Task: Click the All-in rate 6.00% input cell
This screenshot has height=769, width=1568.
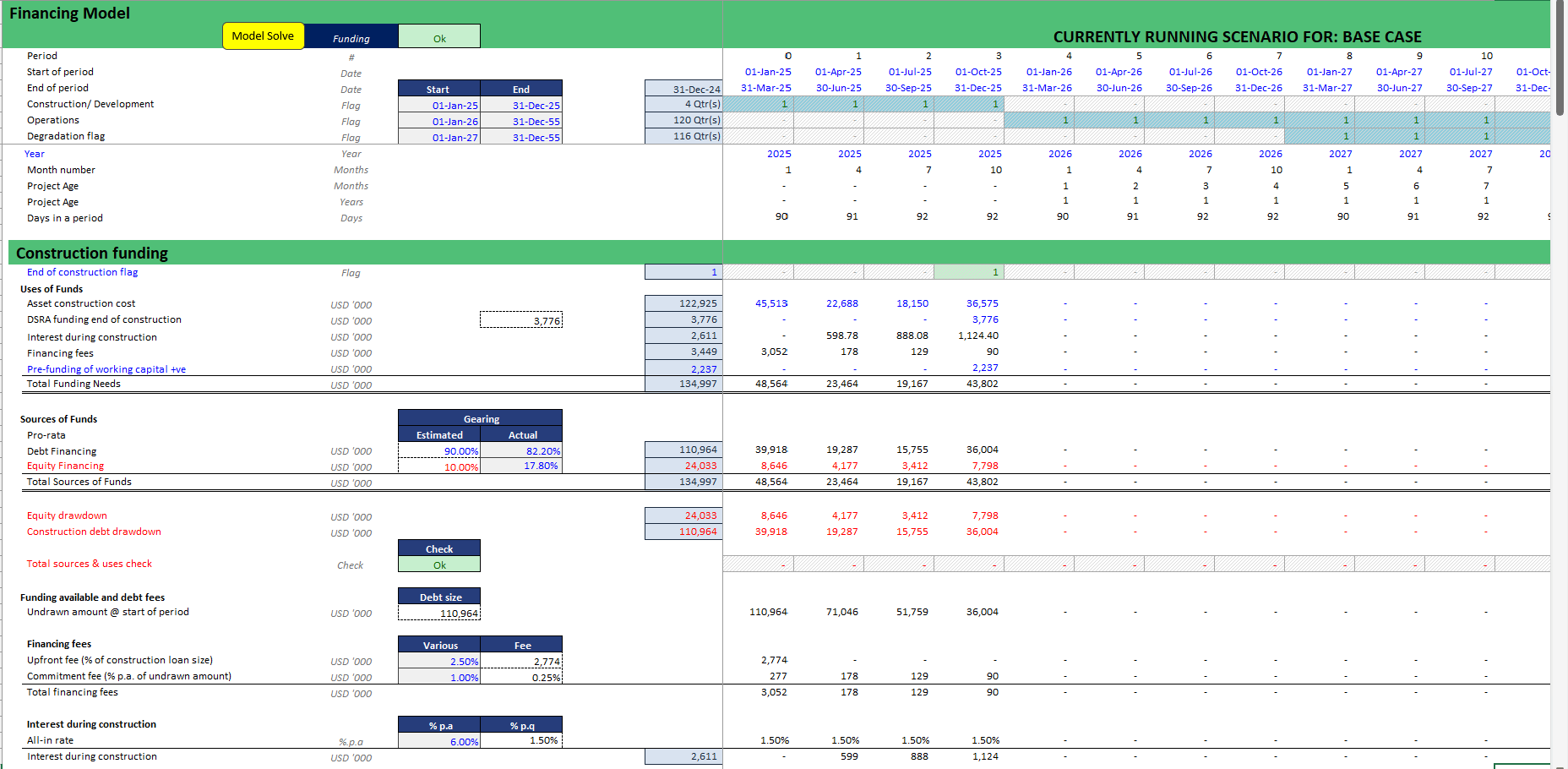Action: 439,742
